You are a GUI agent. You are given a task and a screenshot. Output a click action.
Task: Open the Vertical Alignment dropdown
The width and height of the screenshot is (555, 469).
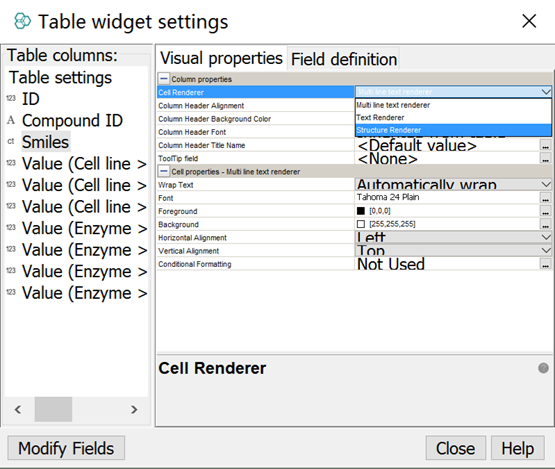coord(453,251)
